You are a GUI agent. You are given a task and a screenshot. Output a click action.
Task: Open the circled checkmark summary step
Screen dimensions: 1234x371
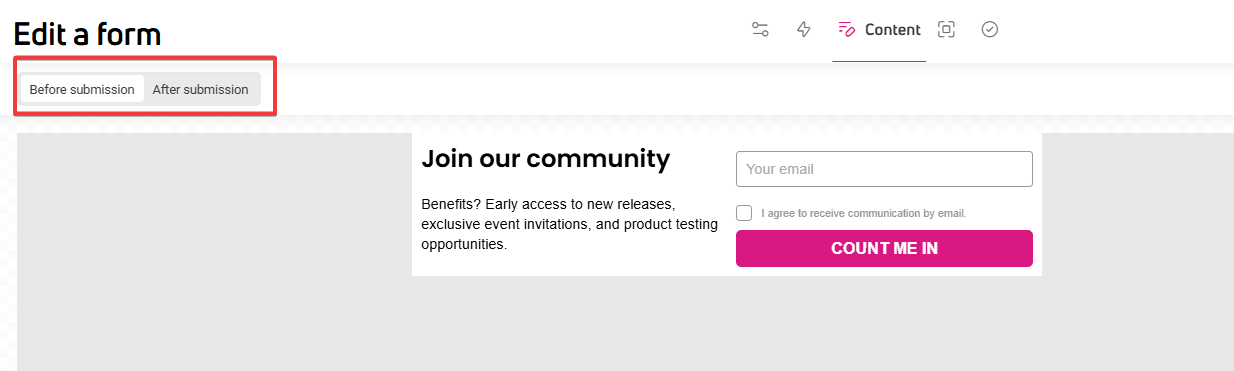click(x=990, y=29)
